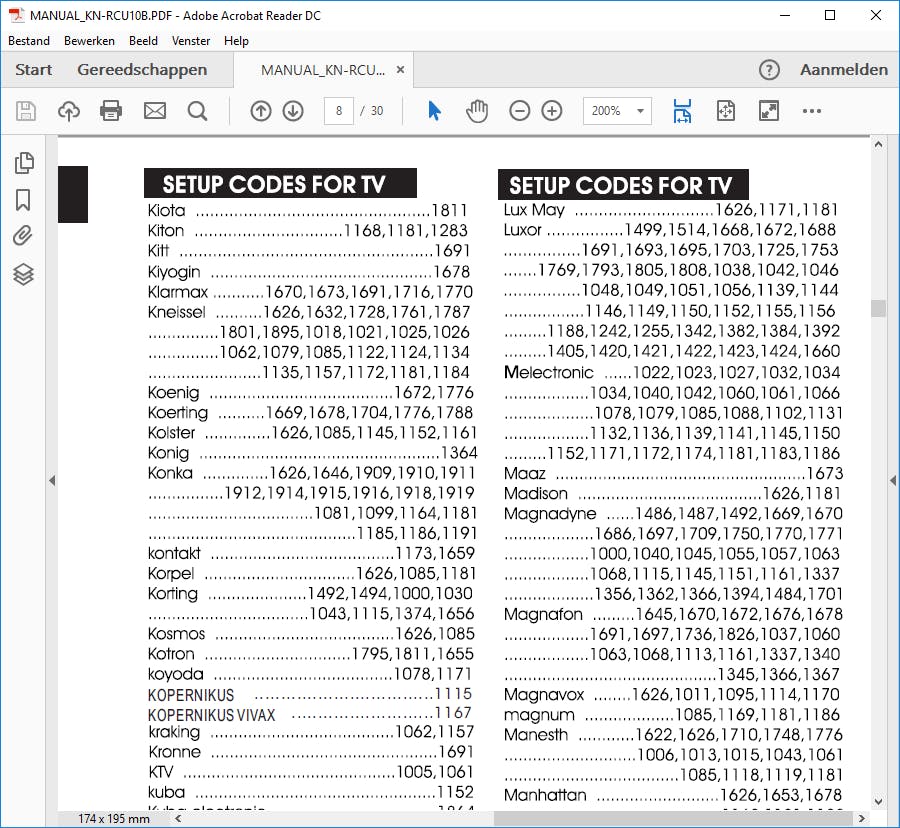Fit one full page icon
Screen dimensions: 900x828
pyautogui.click(x=726, y=111)
